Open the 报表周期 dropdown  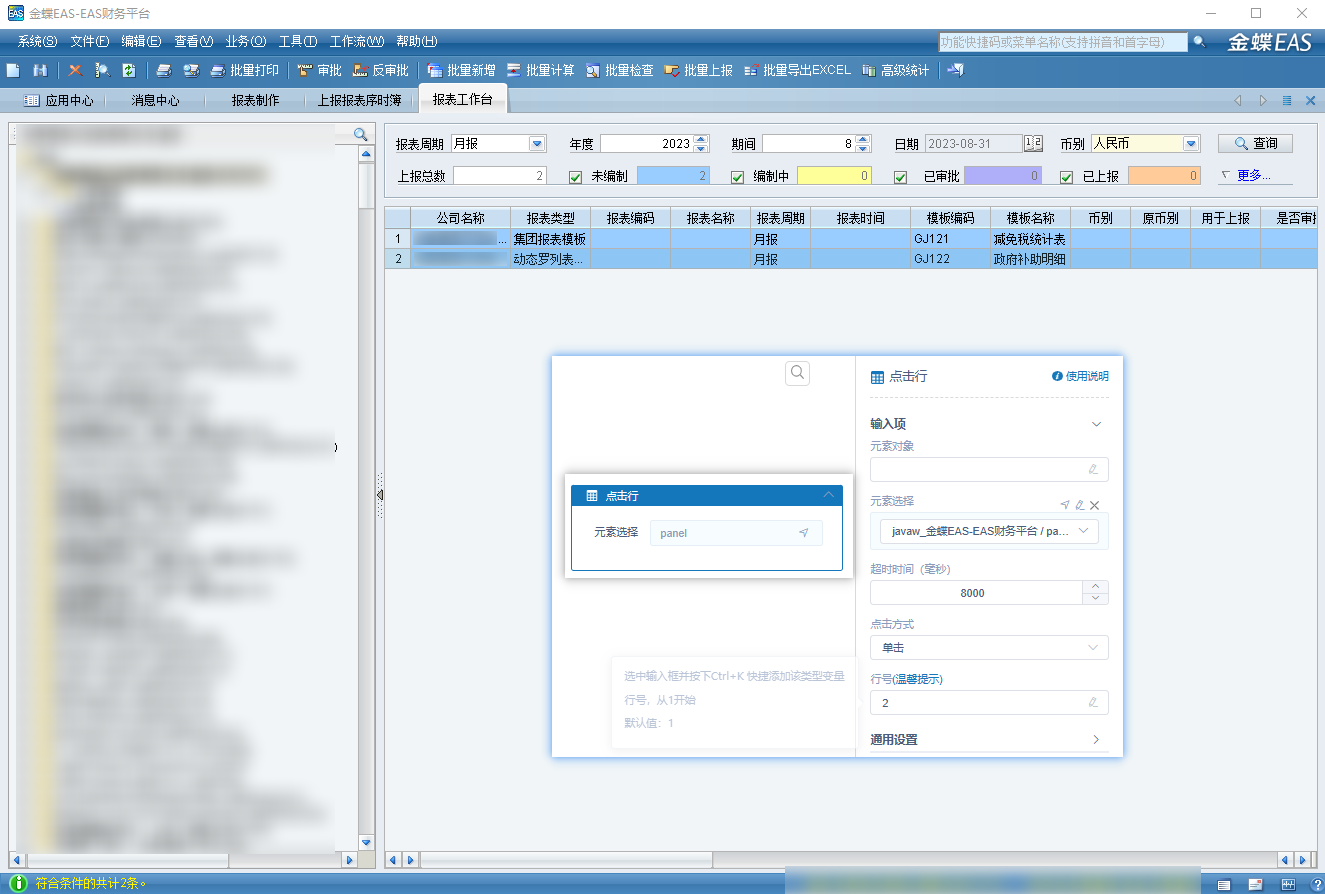point(537,144)
